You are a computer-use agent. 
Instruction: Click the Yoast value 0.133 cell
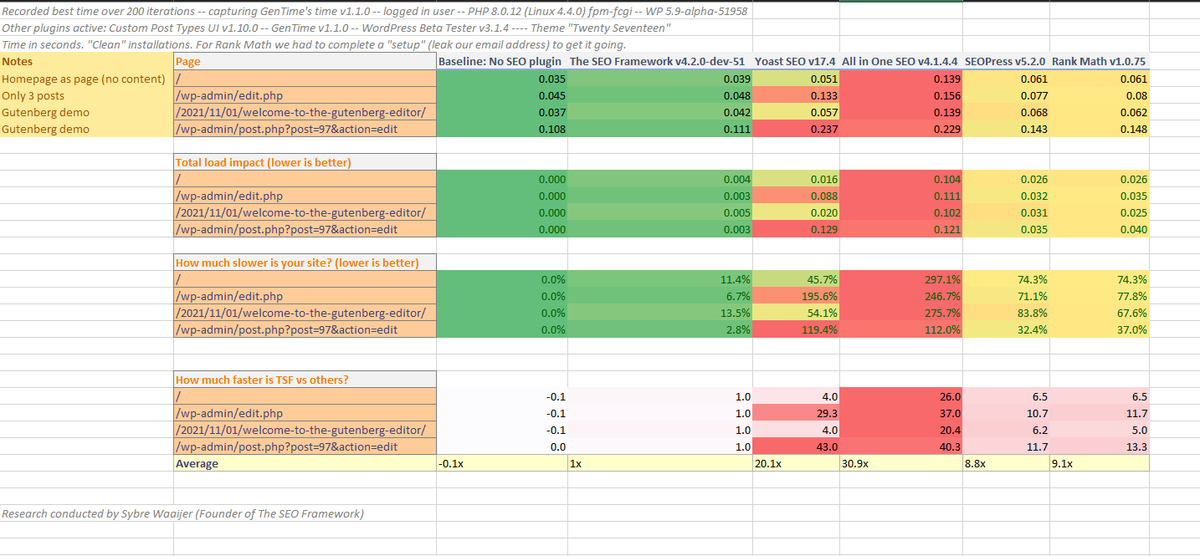(x=796, y=95)
